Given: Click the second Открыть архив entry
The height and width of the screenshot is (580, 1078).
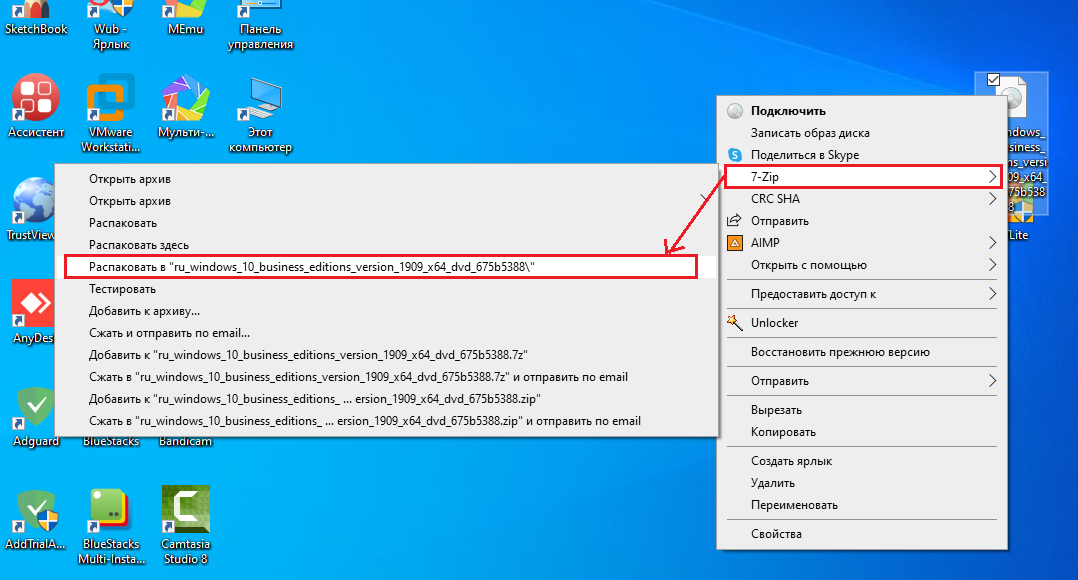Looking at the screenshot, I should point(386,201).
